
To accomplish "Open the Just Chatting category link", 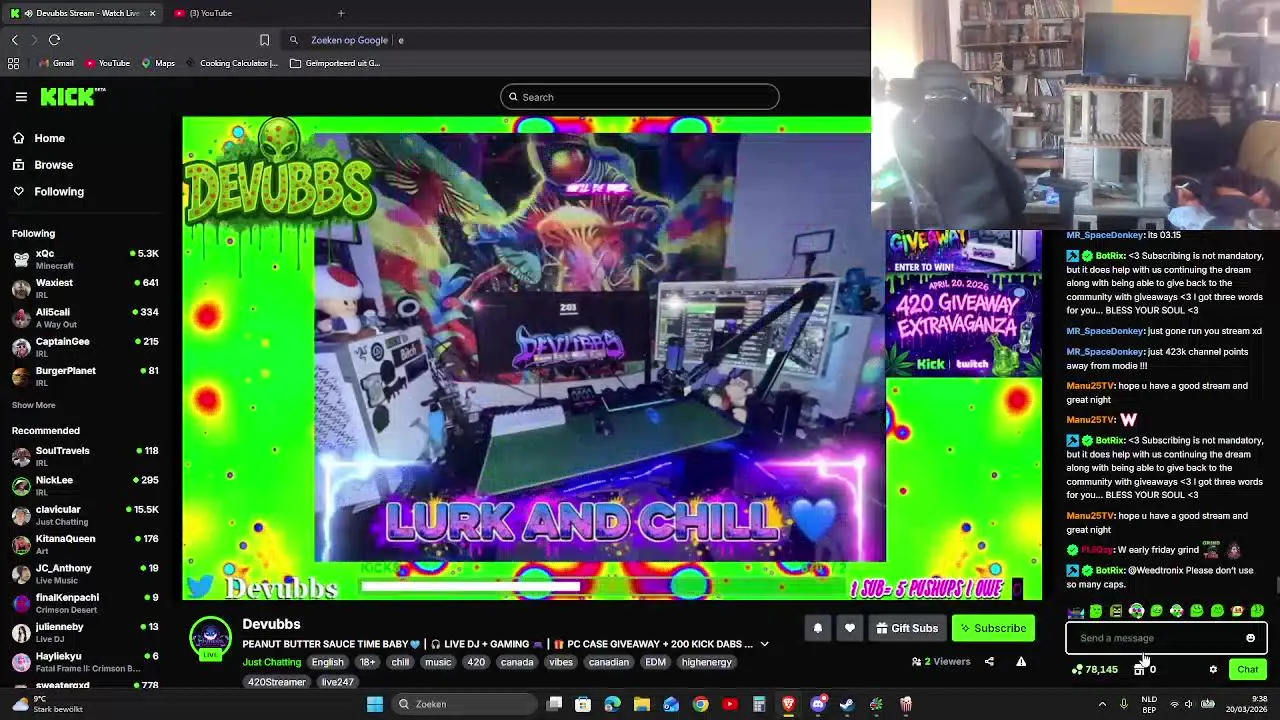I will click(x=271, y=662).
